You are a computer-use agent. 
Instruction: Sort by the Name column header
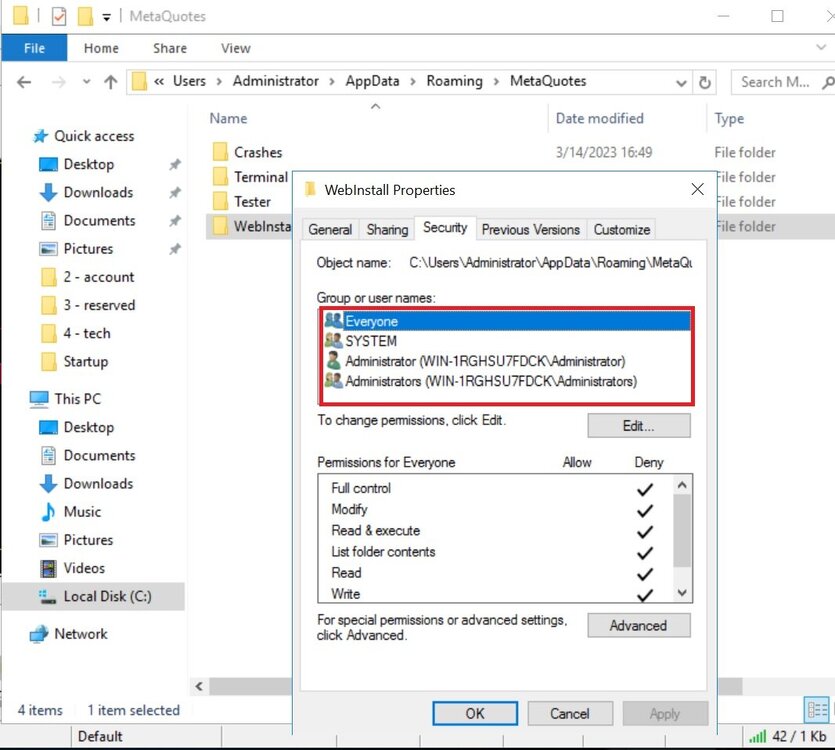(x=228, y=118)
